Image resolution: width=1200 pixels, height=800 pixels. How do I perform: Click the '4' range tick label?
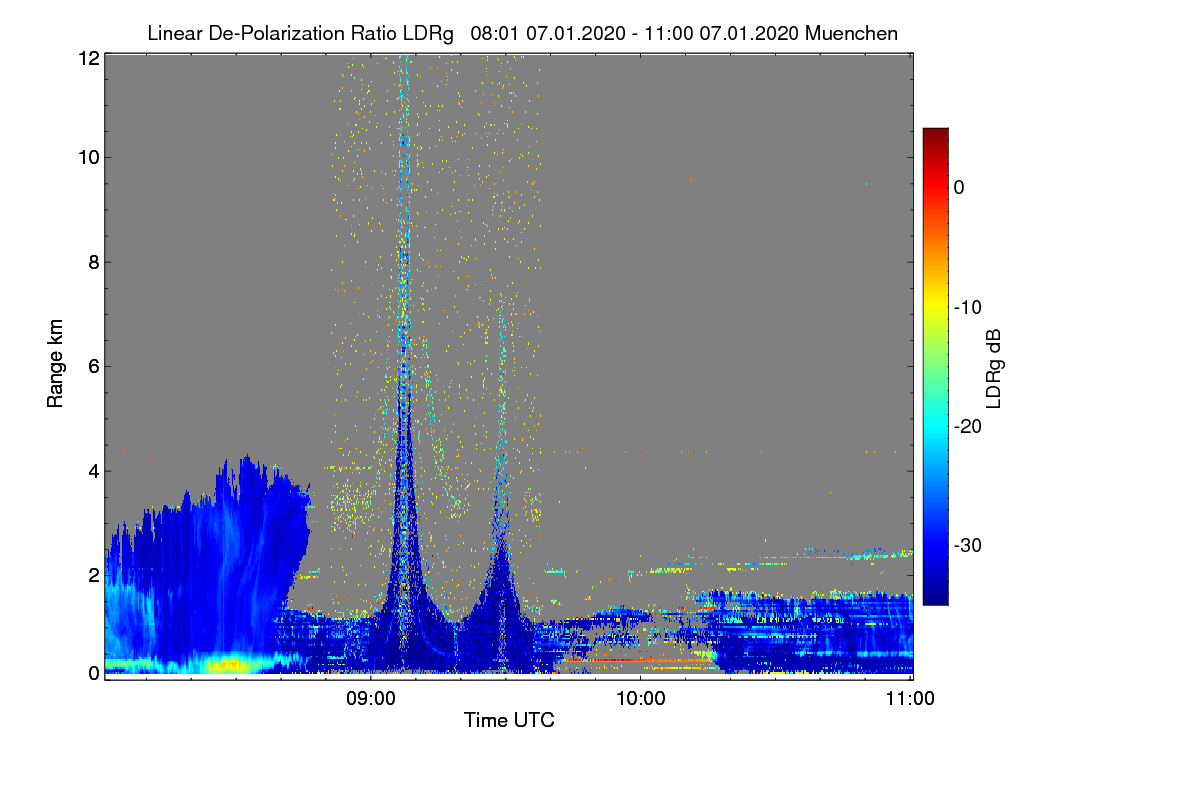coord(93,470)
